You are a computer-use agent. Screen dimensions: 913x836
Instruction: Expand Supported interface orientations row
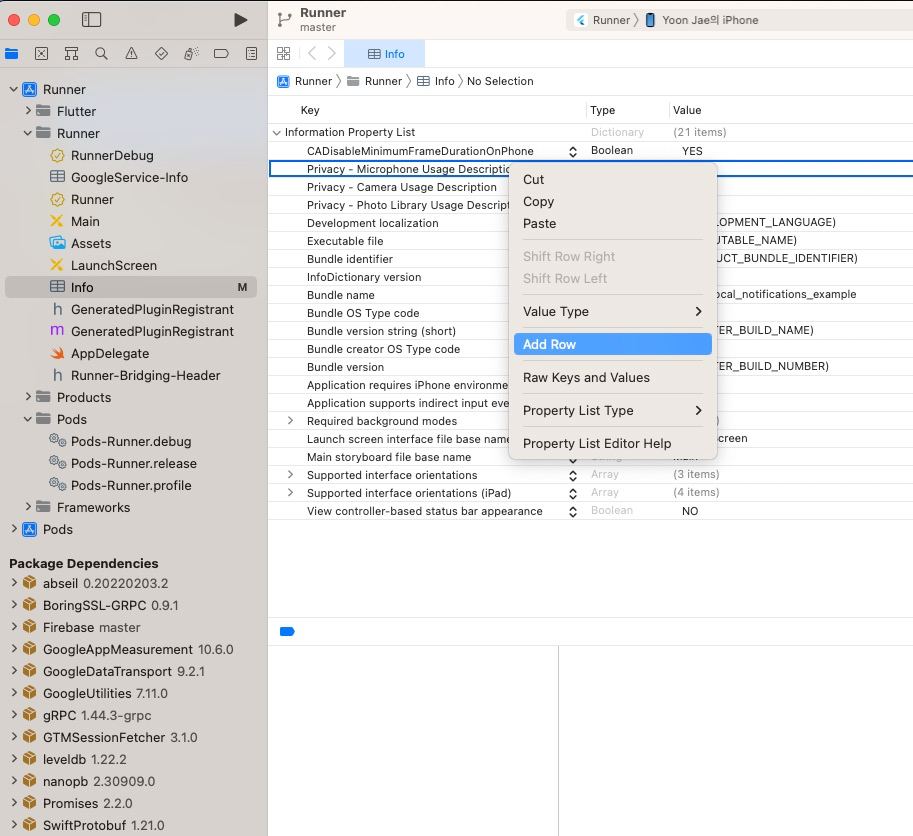tap(291, 474)
